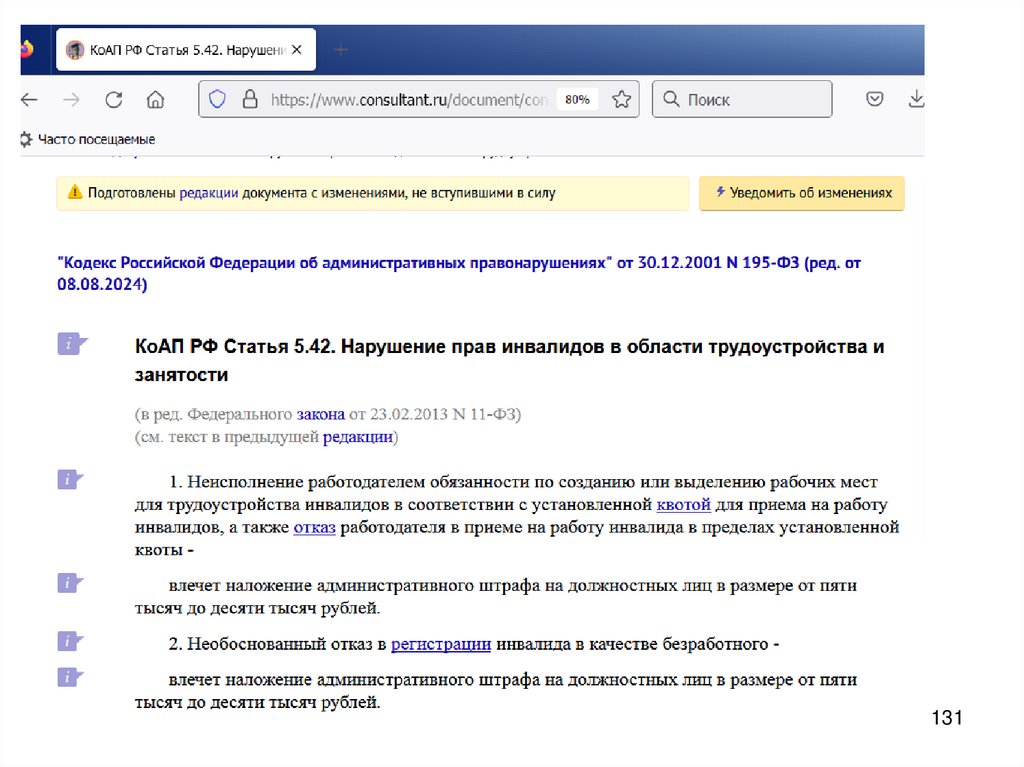Open the Downloads arrow icon
This screenshot has height=767, width=1024.
pos(914,99)
